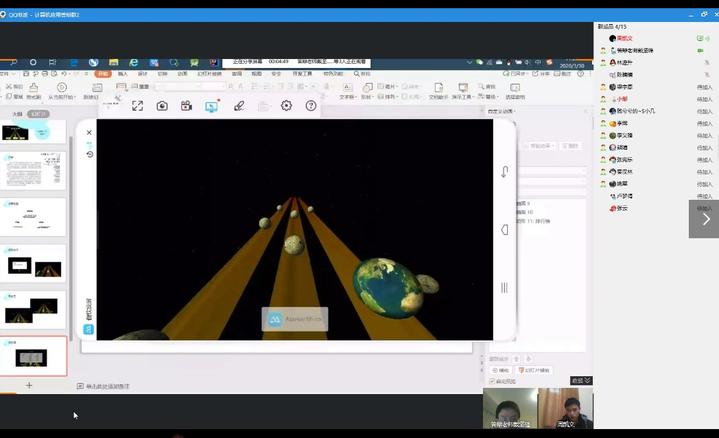Take a screenshot with the camera icon
The height and width of the screenshot is (438, 719).
tap(162, 106)
